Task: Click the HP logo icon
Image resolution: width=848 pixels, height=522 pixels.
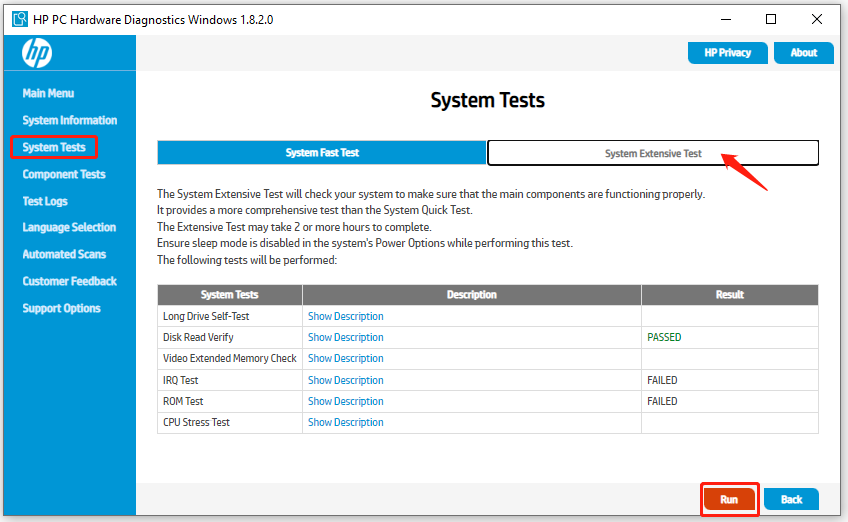Action: tap(37, 54)
